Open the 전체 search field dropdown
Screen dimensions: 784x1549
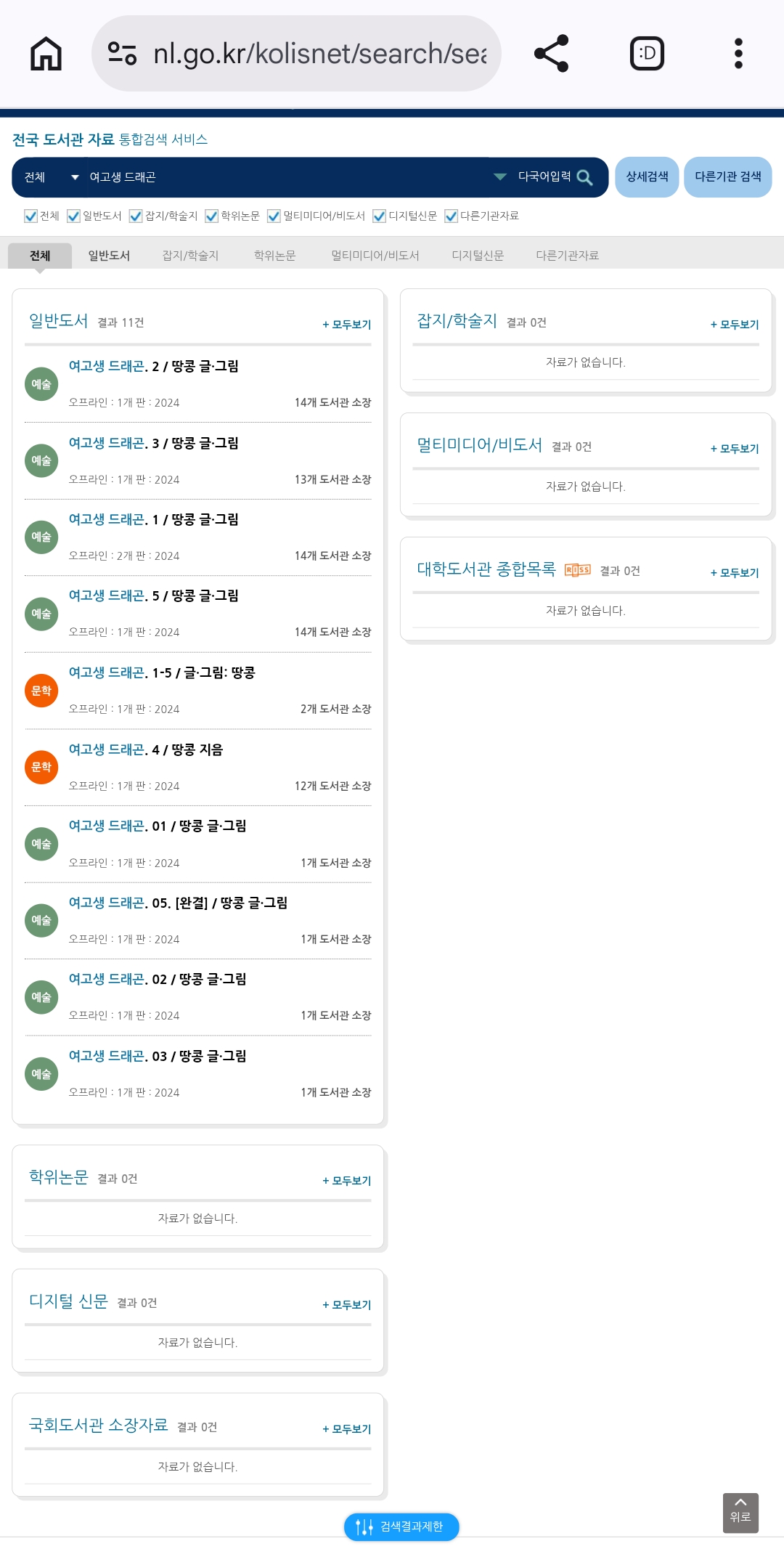tap(50, 177)
